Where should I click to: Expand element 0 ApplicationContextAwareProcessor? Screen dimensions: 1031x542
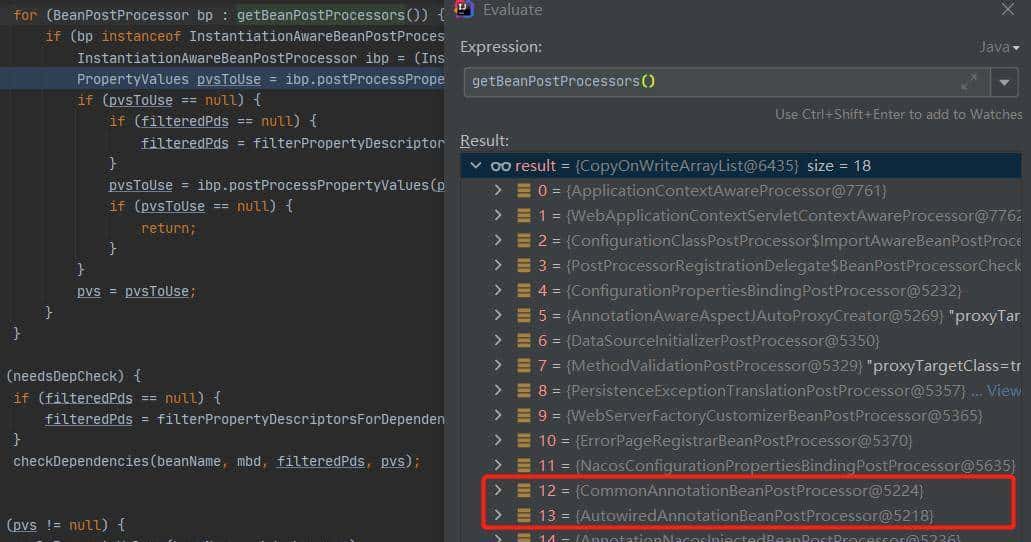click(x=498, y=190)
